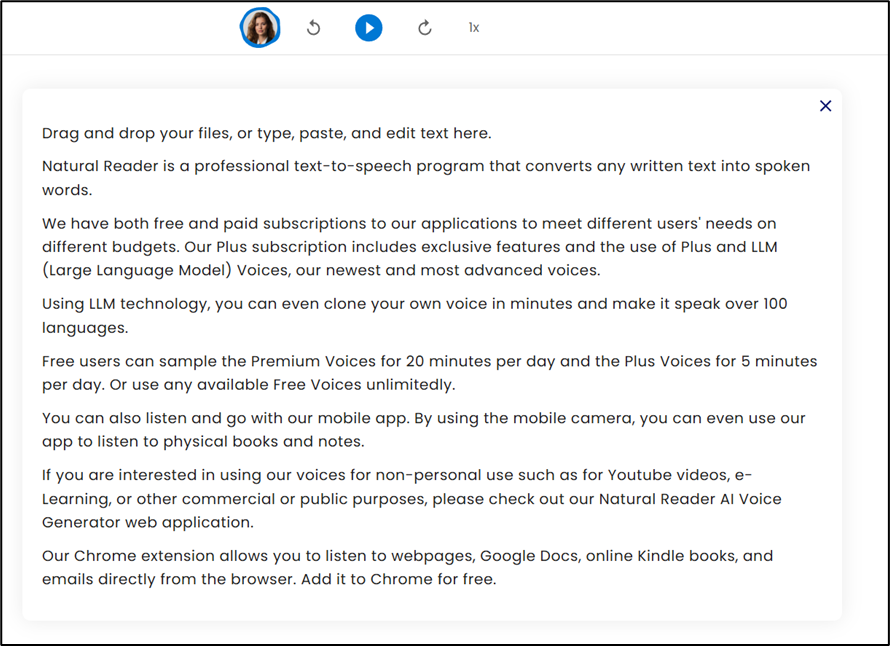Click paragraph starting 'Our Chrome extension allows'
890x646 pixels.
[408, 567]
